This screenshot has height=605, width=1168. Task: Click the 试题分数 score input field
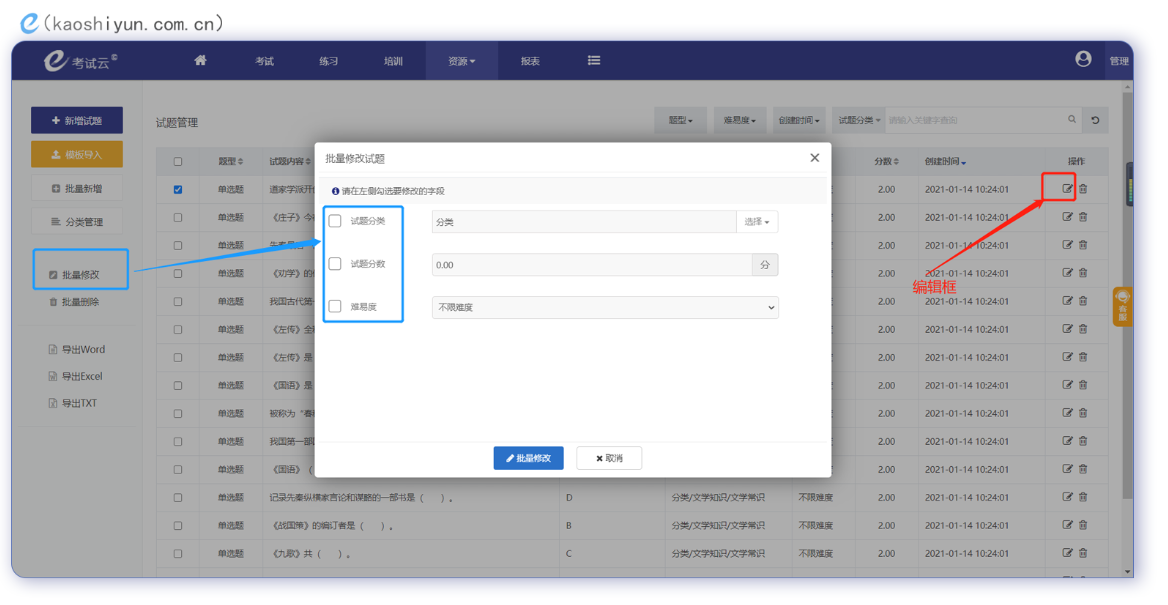[592, 265]
